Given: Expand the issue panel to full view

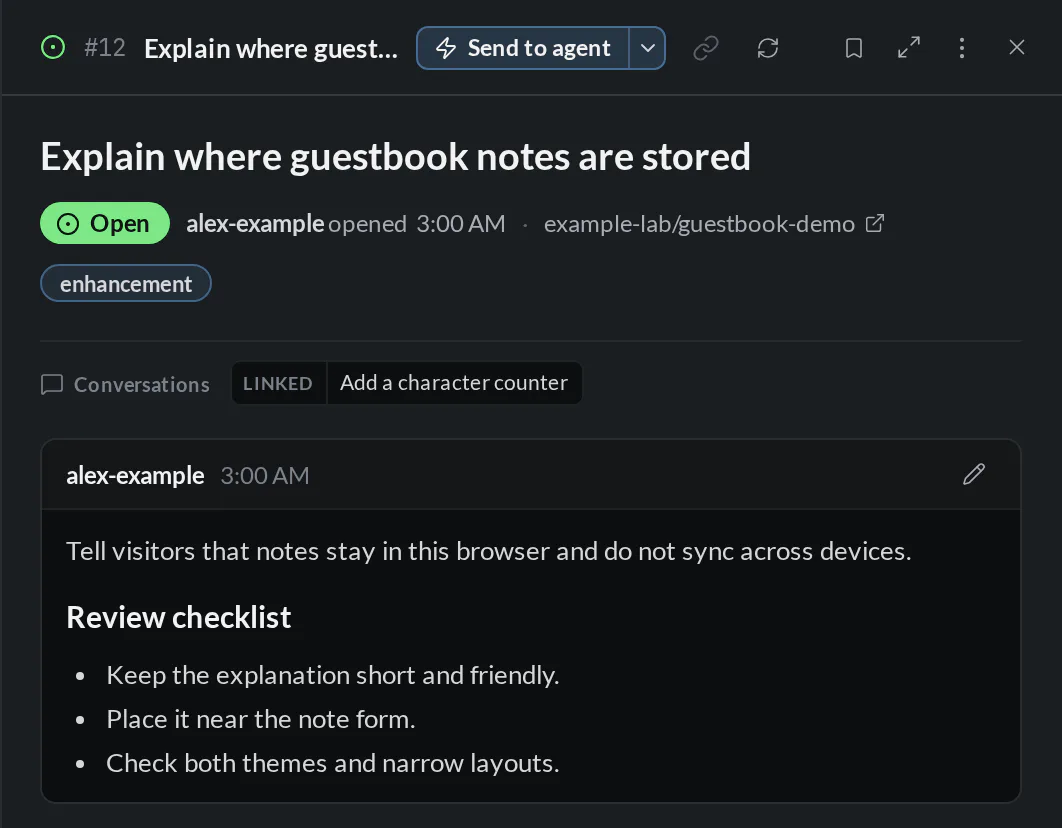Looking at the screenshot, I should tap(909, 47).
